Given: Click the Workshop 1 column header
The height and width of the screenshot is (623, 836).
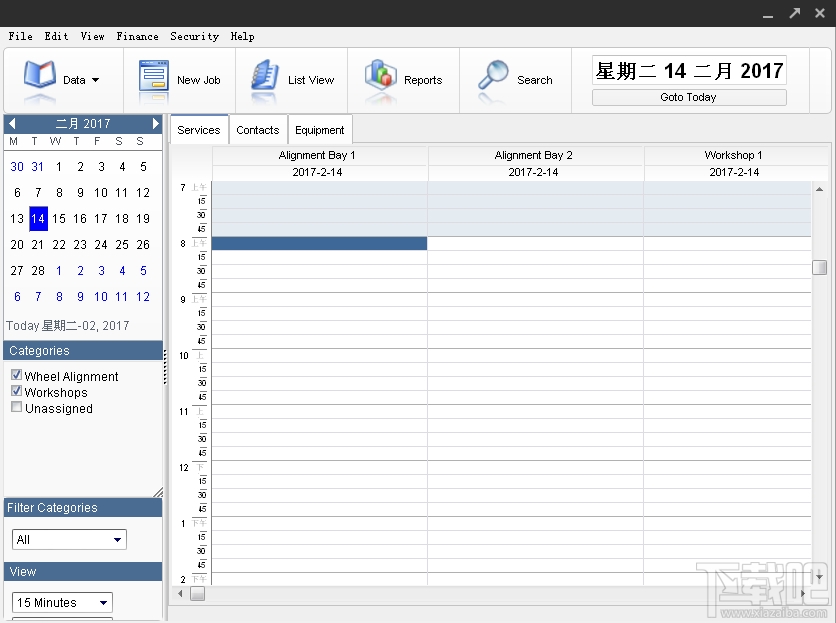Looking at the screenshot, I should pyautogui.click(x=734, y=155).
